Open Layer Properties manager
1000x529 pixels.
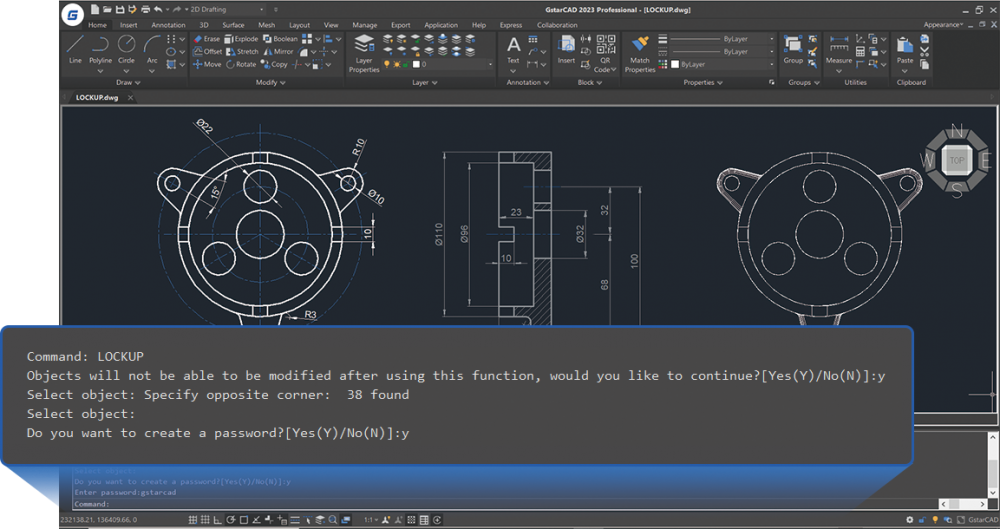[x=364, y=54]
